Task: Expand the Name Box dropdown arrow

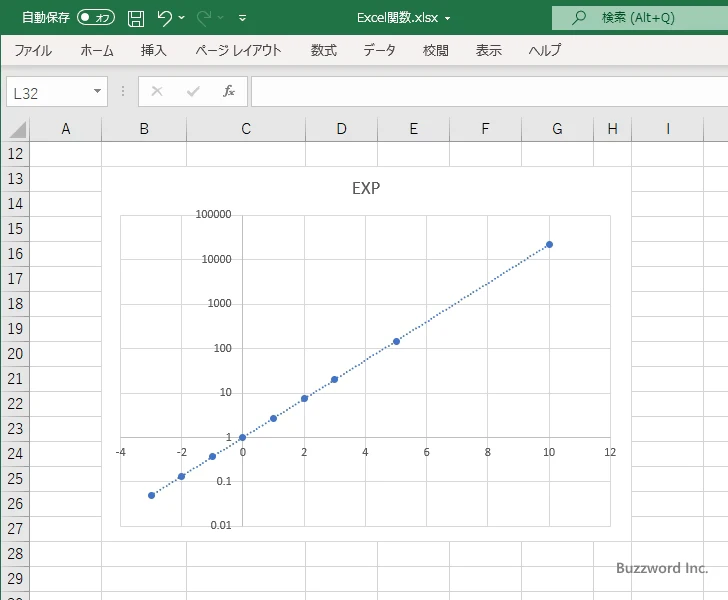Action: 98,91
